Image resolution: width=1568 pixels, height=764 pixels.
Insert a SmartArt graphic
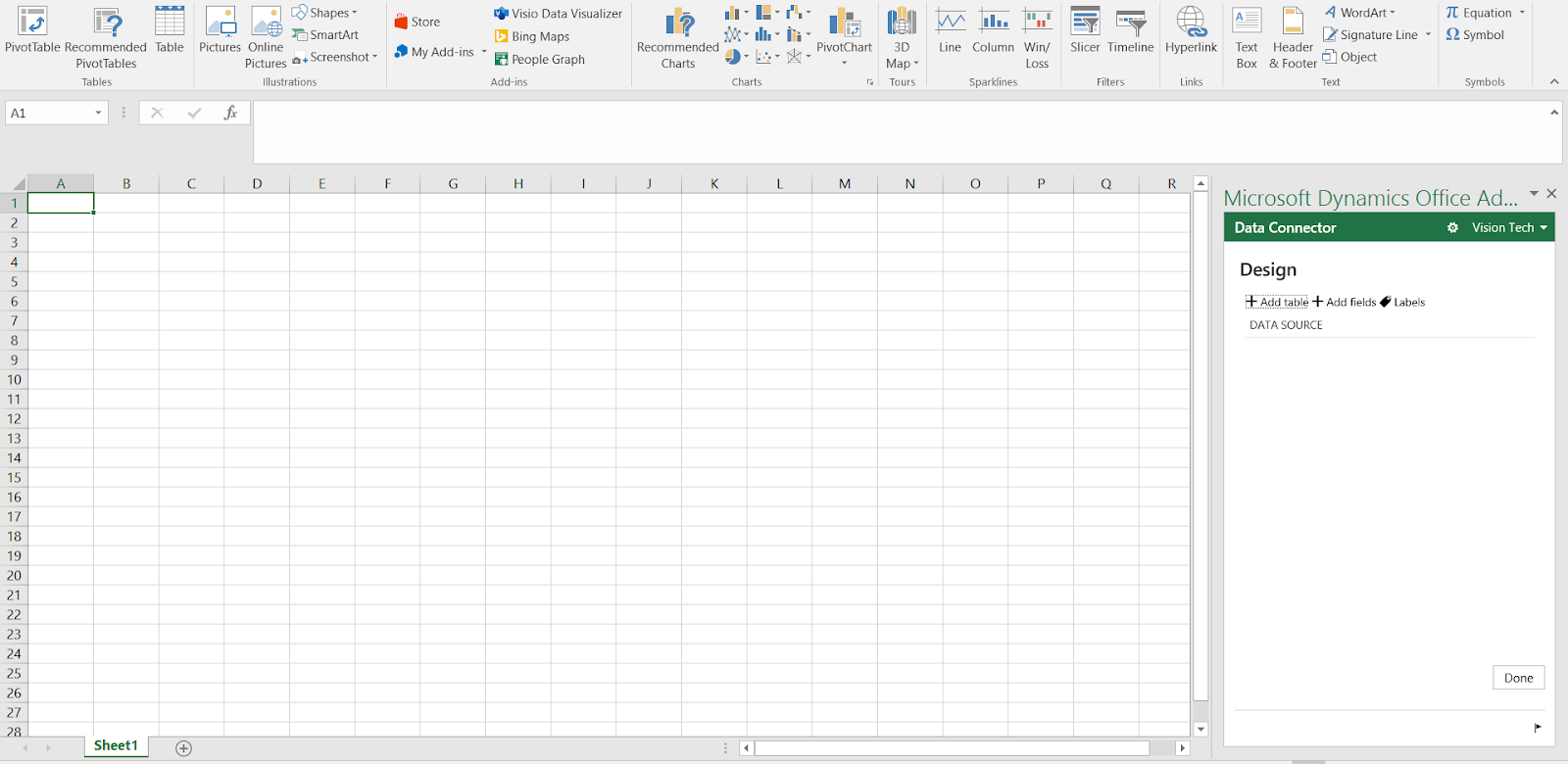pyautogui.click(x=325, y=35)
